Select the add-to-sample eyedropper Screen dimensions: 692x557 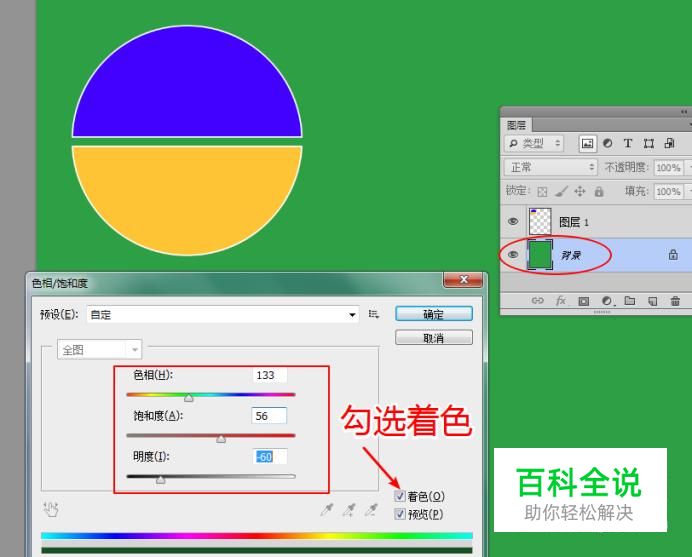(349, 510)
